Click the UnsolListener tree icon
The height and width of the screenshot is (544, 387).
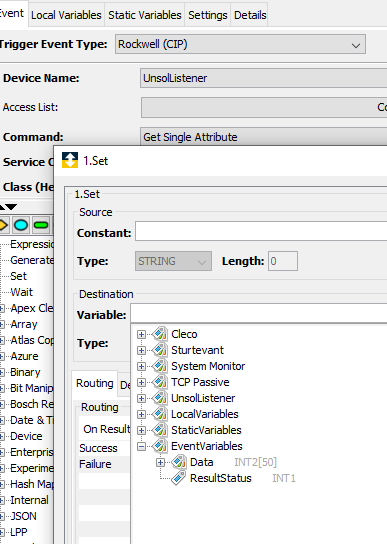click(160, 398)
